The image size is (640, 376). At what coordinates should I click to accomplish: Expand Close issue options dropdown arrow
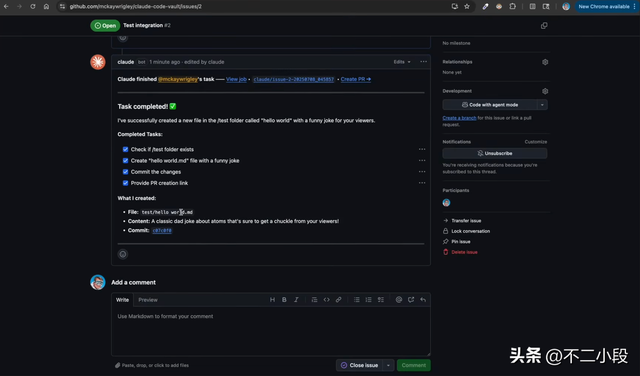(388, 365)
